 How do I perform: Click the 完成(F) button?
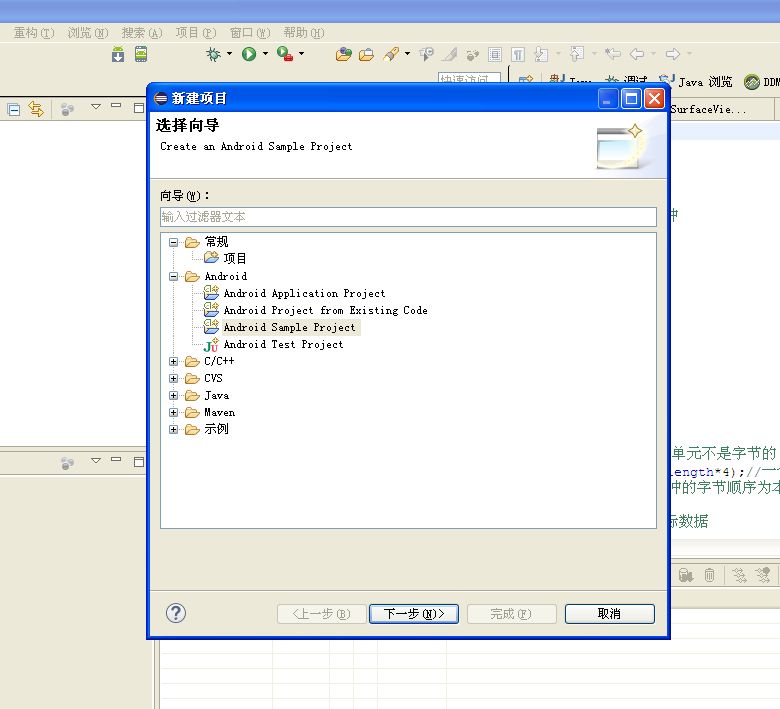[511, 614]
